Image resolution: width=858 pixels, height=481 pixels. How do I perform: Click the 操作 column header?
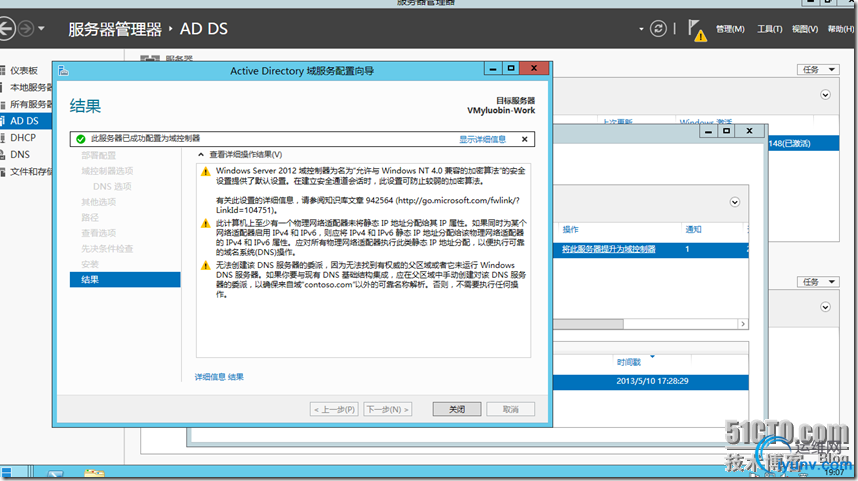pos(570,230)
